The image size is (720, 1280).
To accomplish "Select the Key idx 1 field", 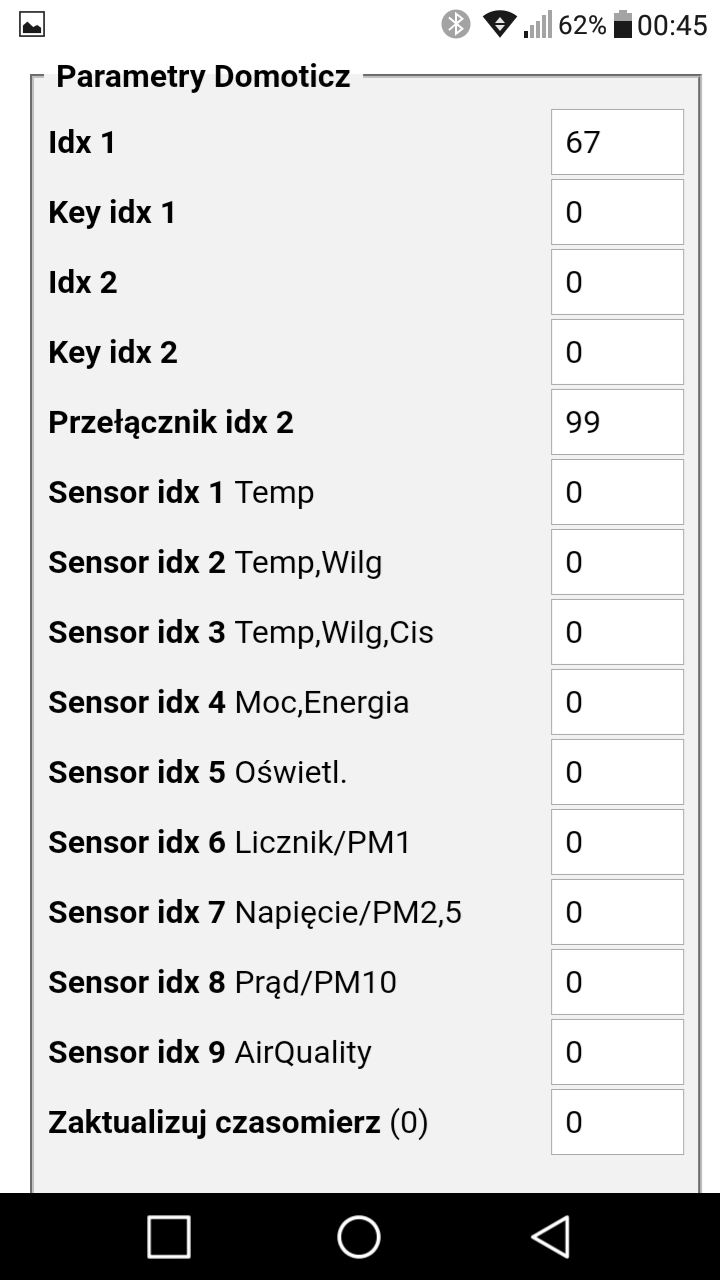I will click(617, 212).
